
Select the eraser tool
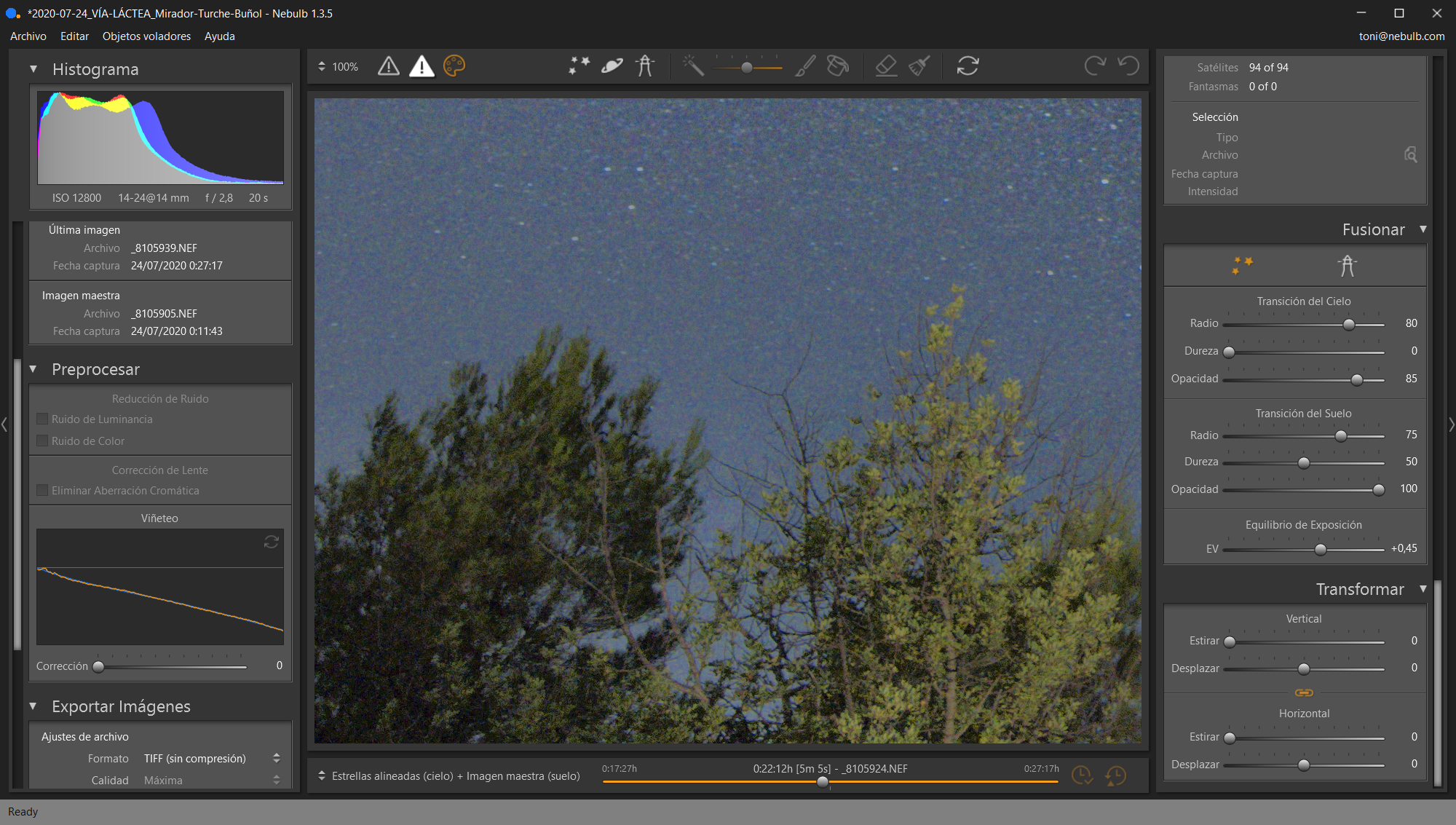pyautogui.click(x=886, y=66)
